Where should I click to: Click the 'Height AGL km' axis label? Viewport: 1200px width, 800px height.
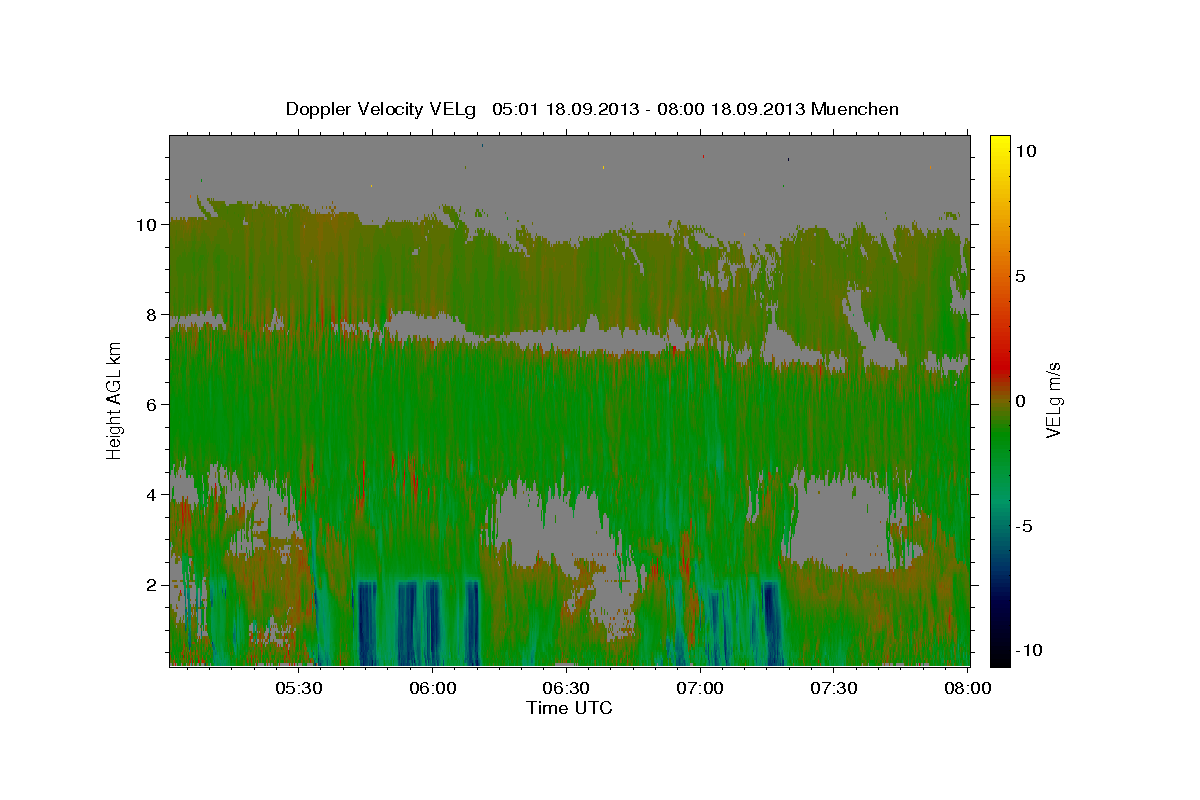pos(114,400)
